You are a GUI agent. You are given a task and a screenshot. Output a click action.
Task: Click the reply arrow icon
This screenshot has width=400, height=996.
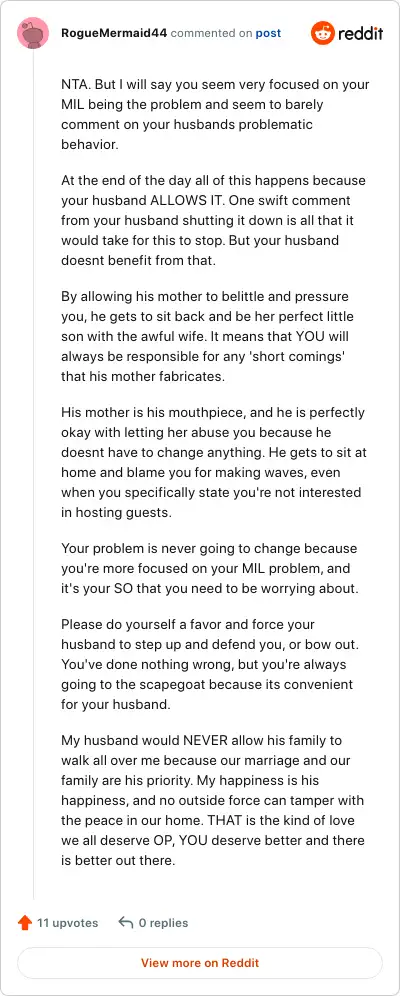[126, 922]
